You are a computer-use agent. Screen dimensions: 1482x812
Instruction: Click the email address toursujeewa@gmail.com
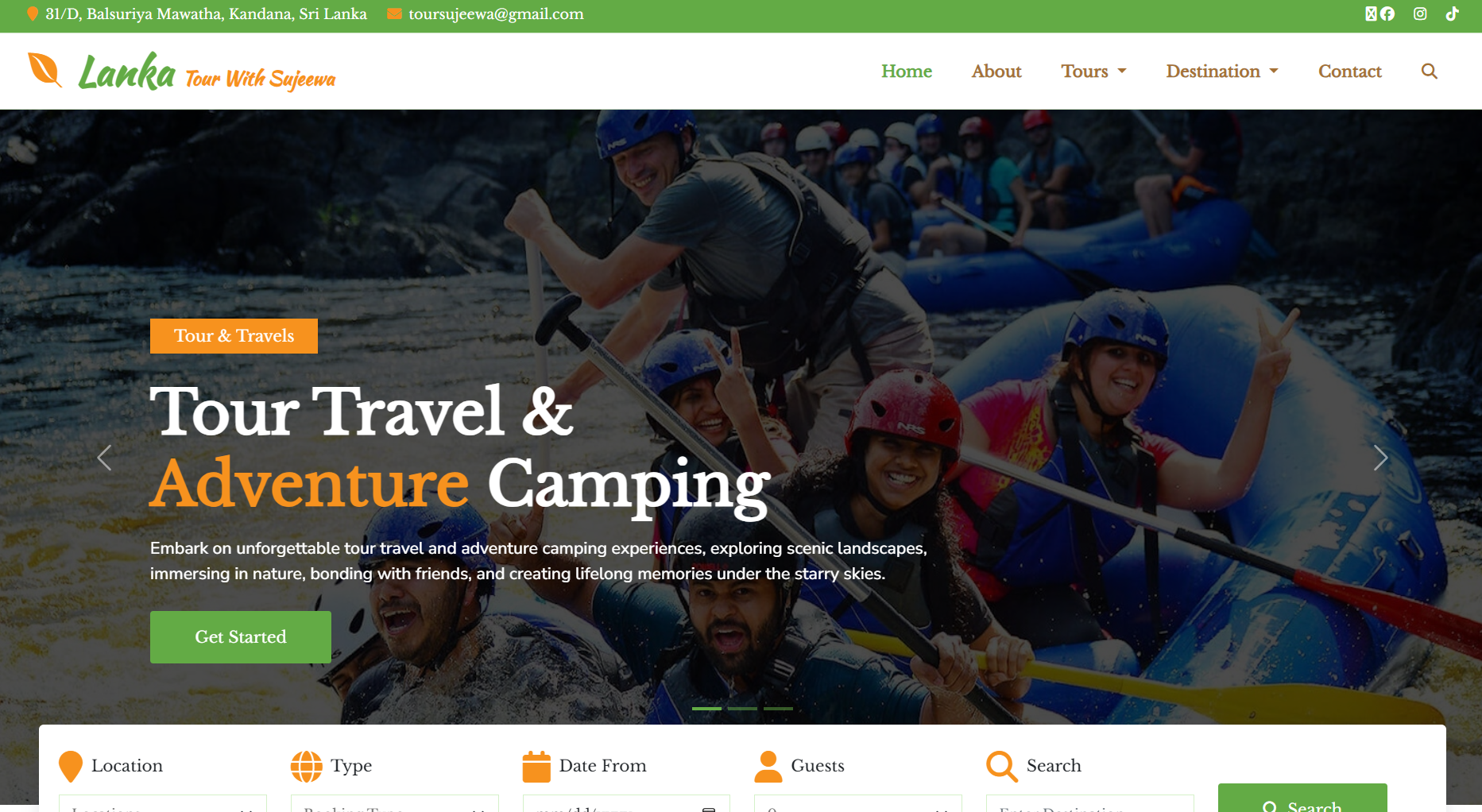click(x=496, y=14)
